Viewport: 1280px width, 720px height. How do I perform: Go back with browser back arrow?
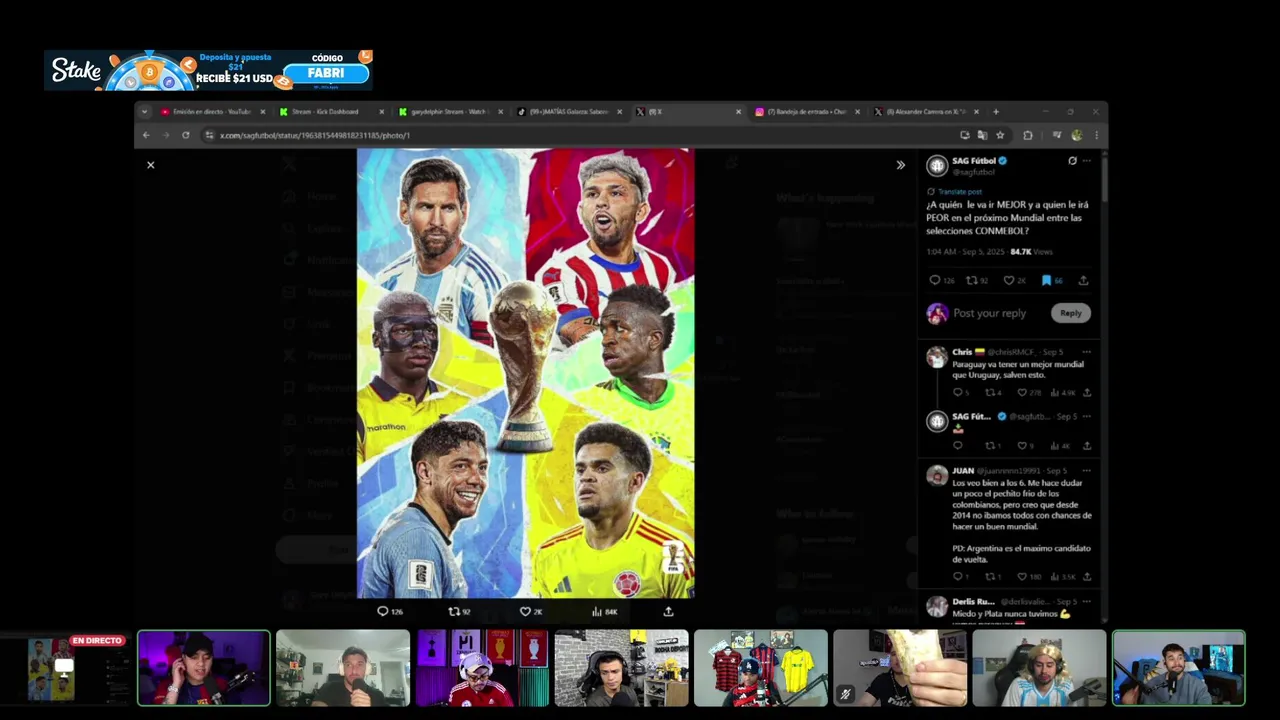coord(146,135)
